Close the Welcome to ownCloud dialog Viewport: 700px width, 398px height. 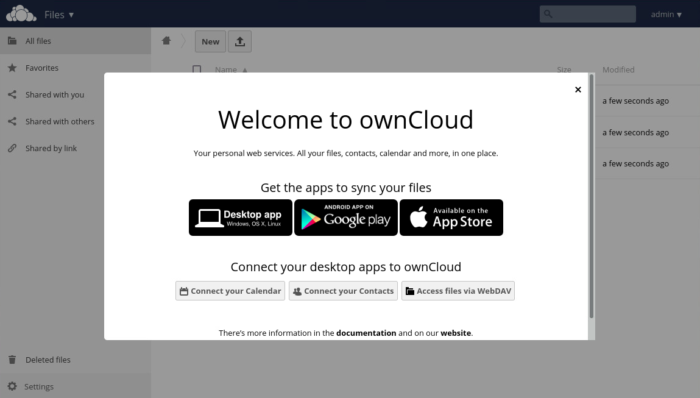coord(578,90)
